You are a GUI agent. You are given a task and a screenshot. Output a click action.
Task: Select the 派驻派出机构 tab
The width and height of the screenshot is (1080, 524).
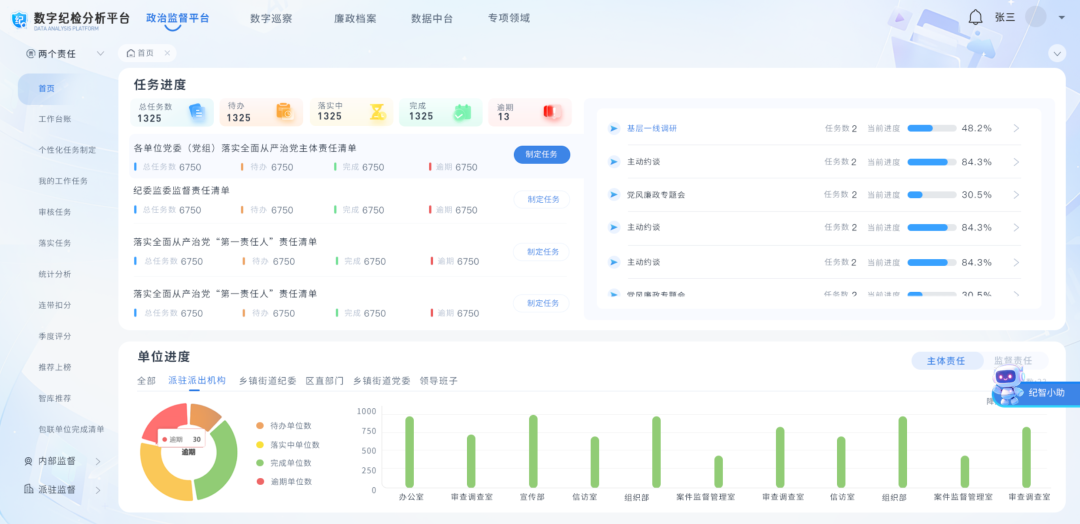pyautogui.click(x=197, y=381)
